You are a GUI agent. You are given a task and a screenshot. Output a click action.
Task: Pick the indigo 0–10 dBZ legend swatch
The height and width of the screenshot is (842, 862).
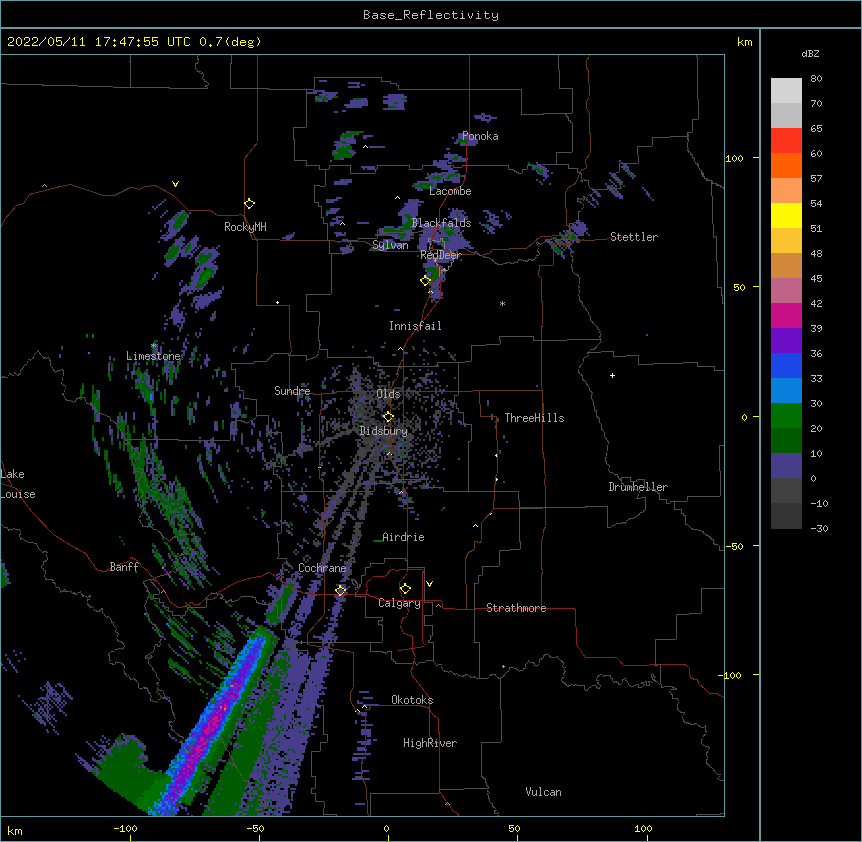pos(786,466)
